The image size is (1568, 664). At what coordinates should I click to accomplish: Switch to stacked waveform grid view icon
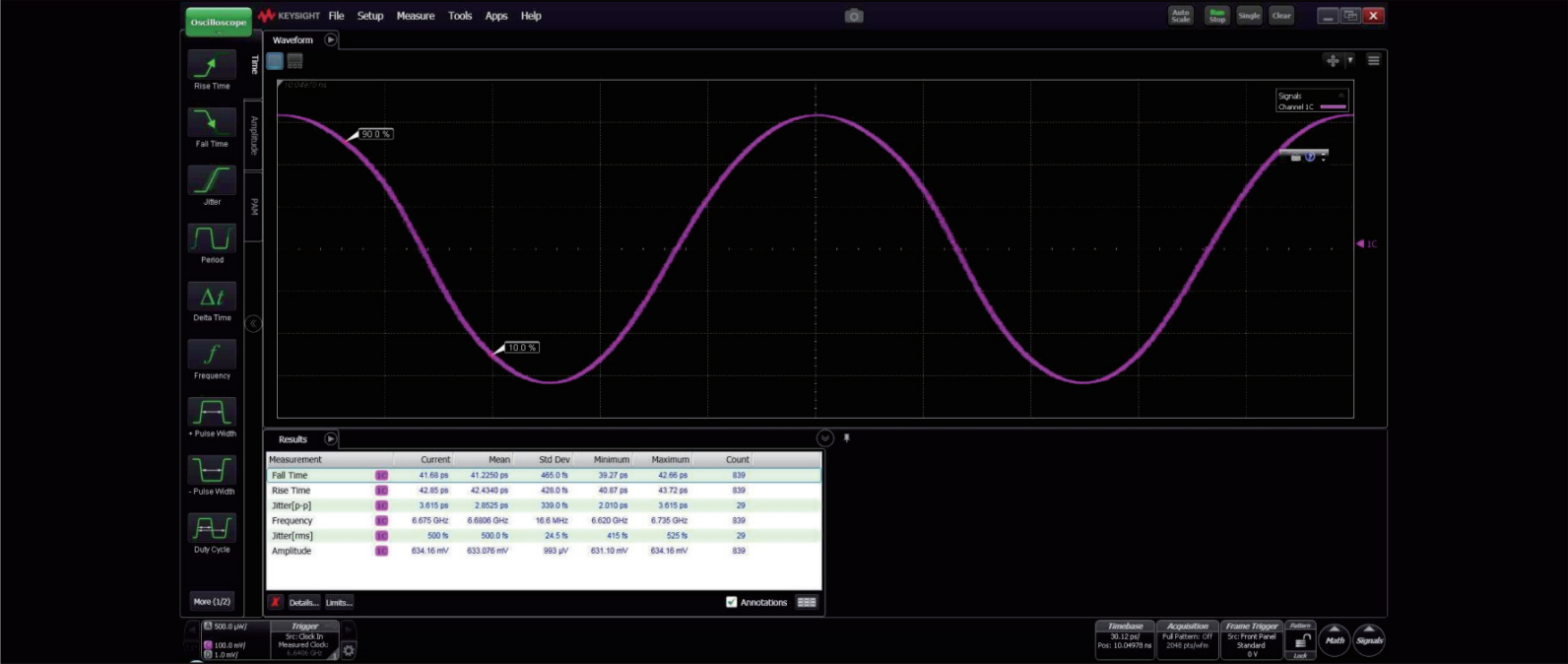[294, 61]
